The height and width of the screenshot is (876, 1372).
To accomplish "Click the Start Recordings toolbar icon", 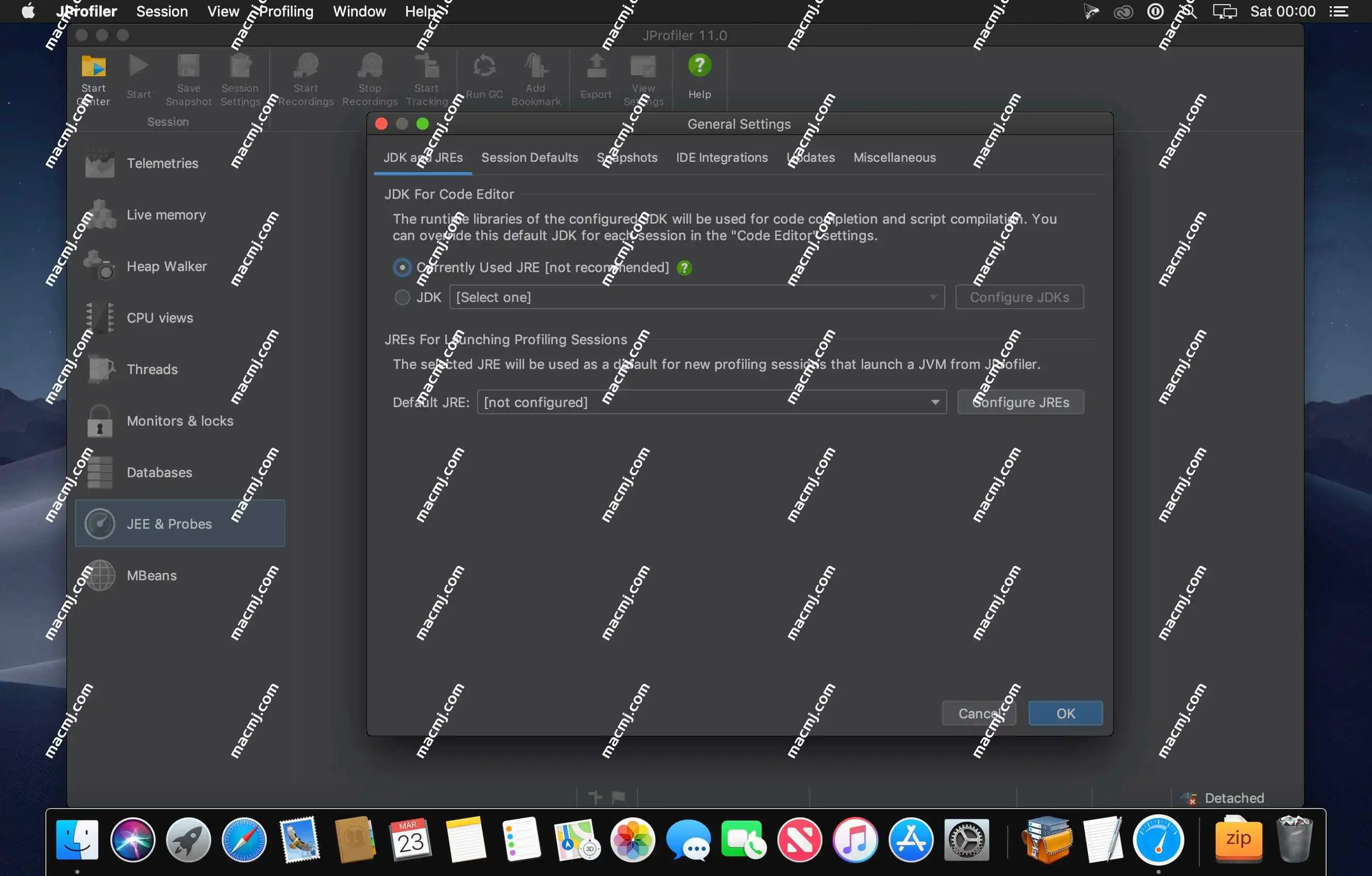I will (306, 80).
